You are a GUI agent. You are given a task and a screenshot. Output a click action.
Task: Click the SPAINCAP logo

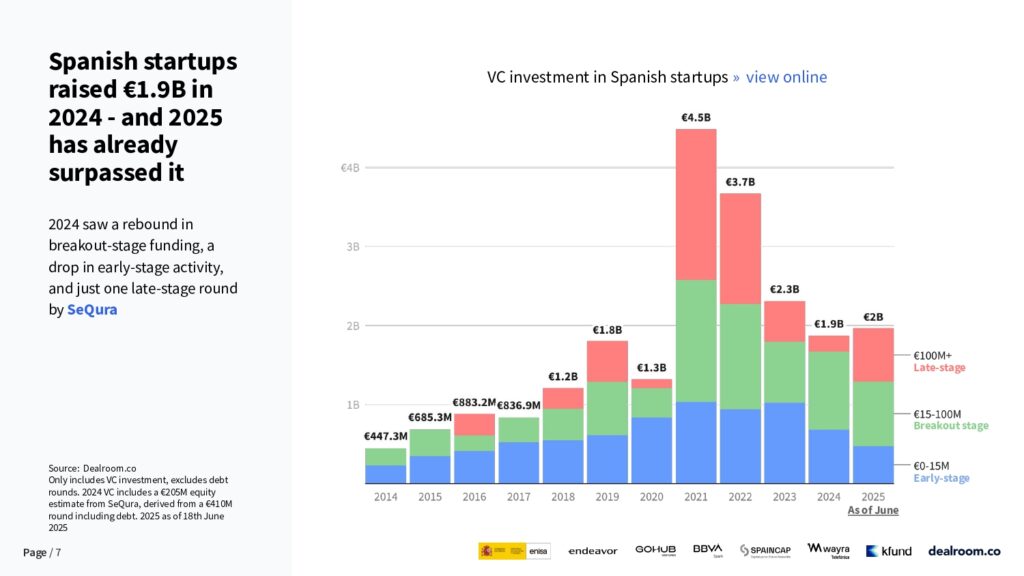(765, 551)
